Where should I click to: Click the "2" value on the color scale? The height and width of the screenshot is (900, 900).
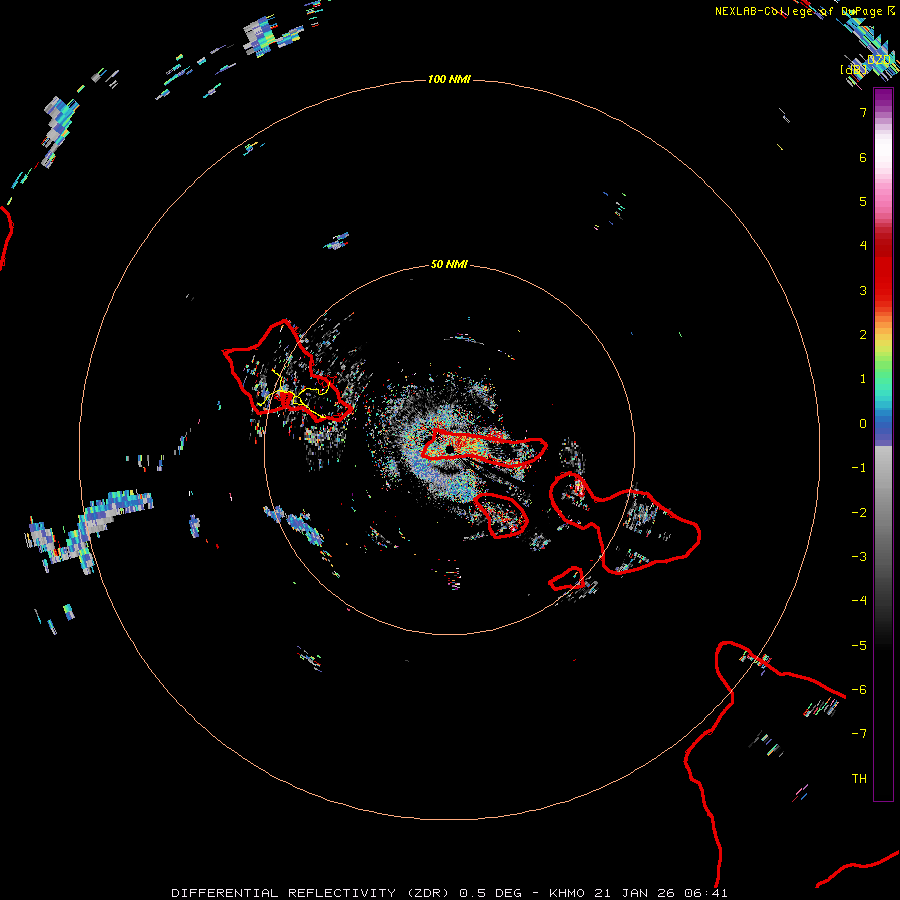click(x=863, y=335)
